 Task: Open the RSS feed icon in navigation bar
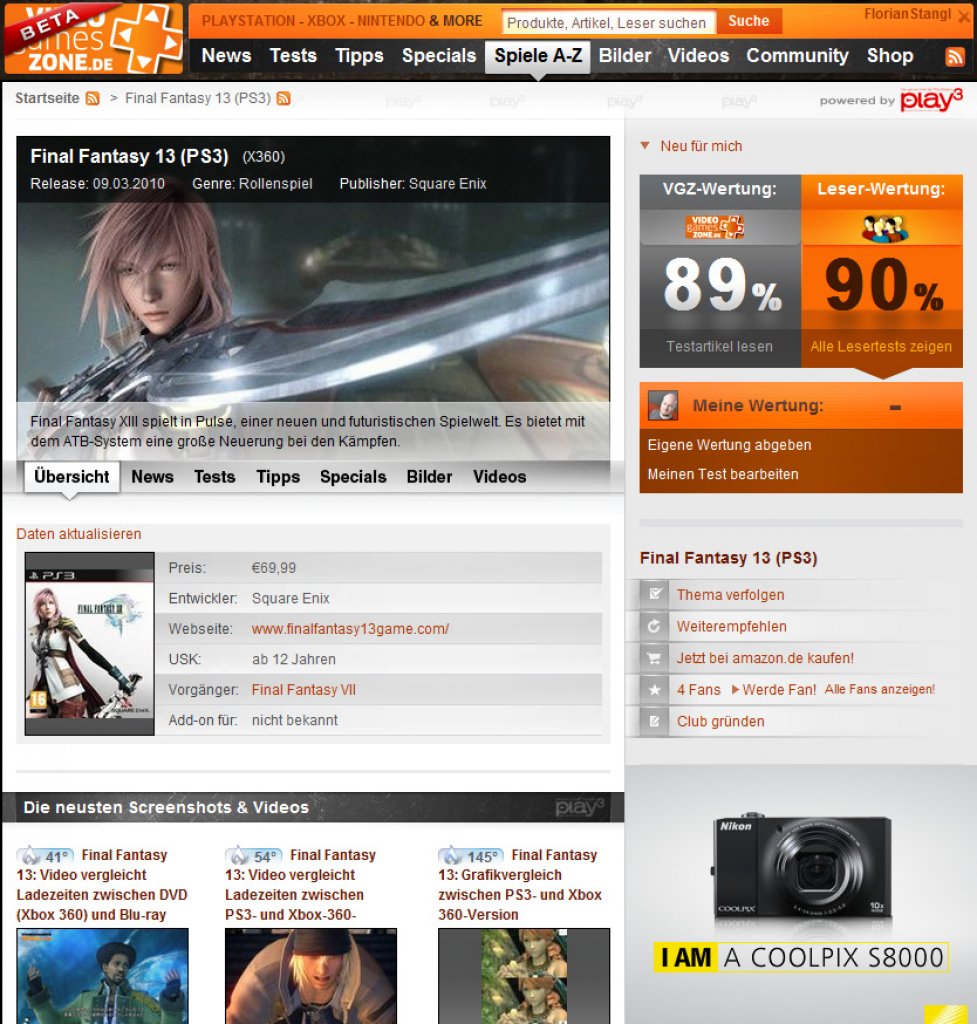(x=955, y=57)
